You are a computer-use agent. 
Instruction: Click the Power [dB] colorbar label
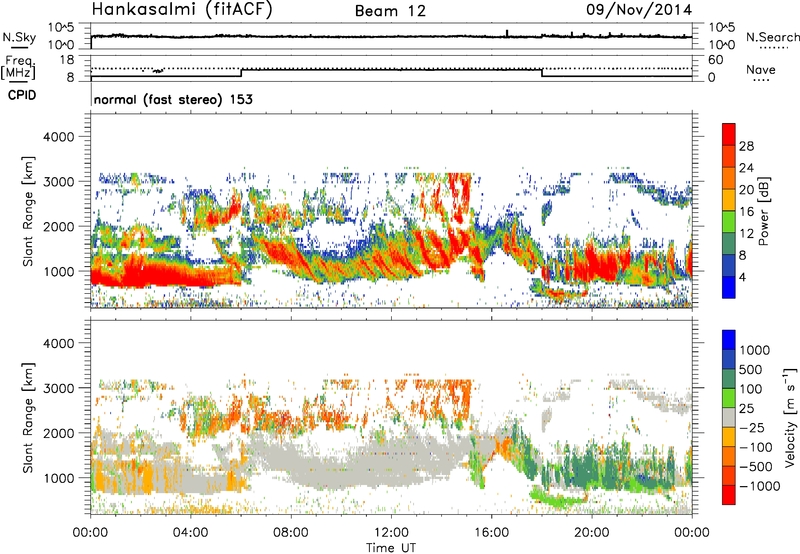pyautogui.click(x=763, y=211)
